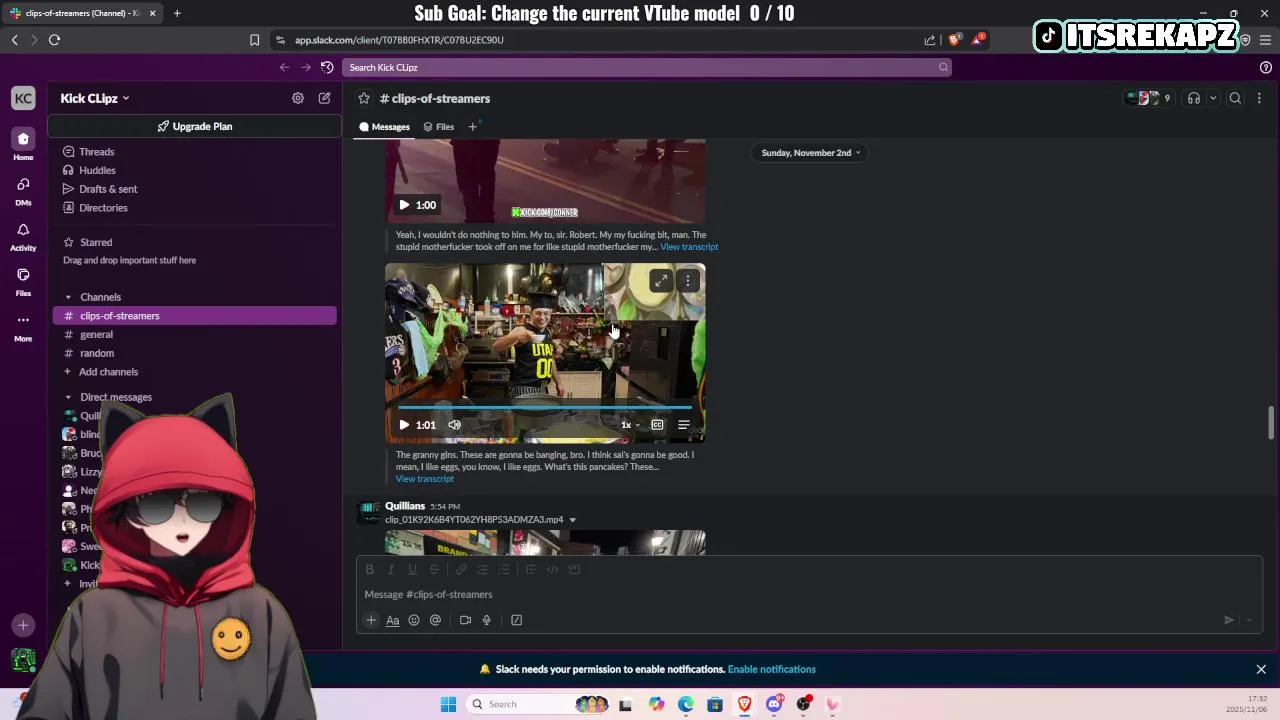Toggle formatting Aa button in composer
1280x720 pixels.
393,620
